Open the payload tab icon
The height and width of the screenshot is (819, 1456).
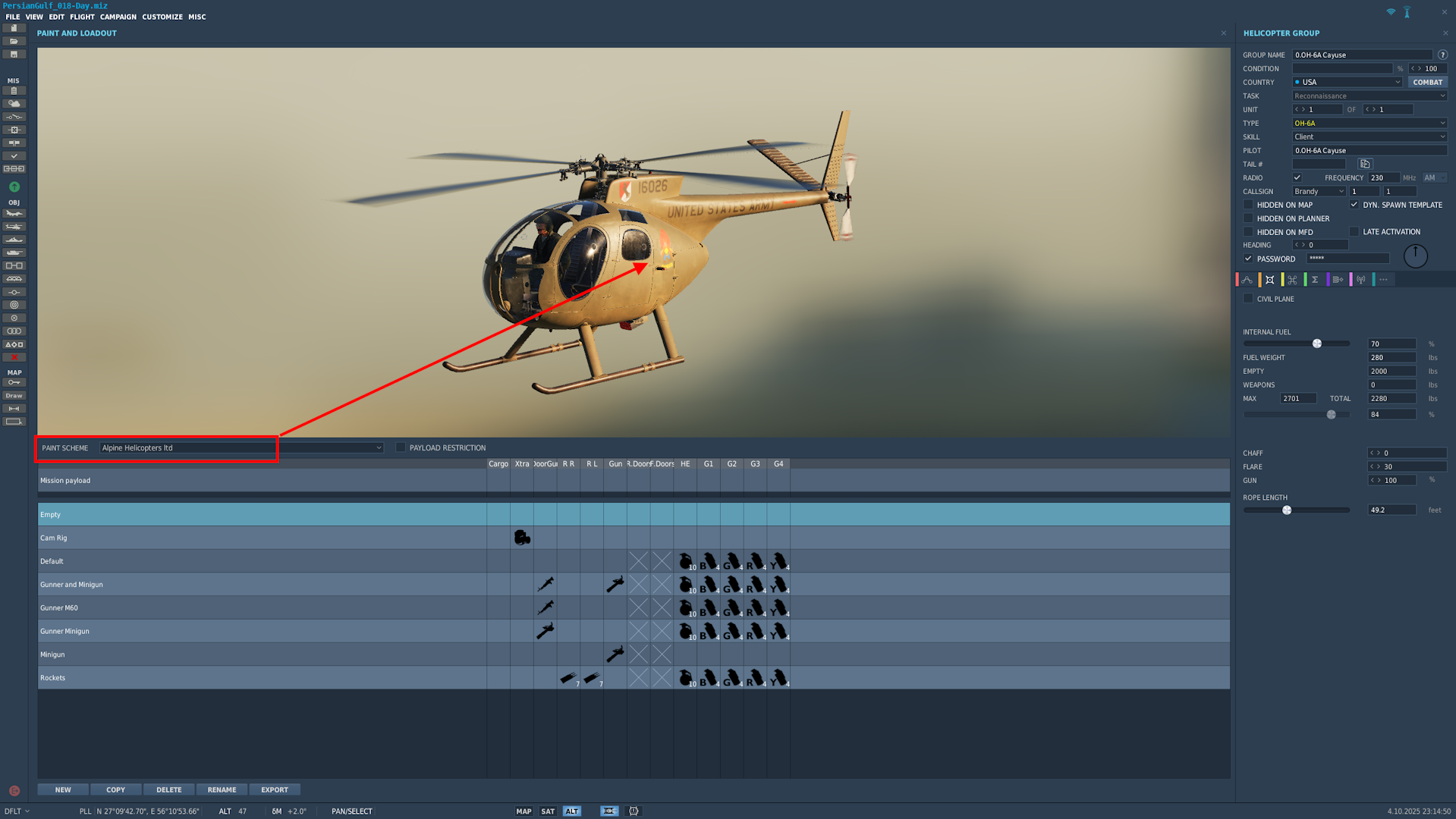tap(1270, 280)
